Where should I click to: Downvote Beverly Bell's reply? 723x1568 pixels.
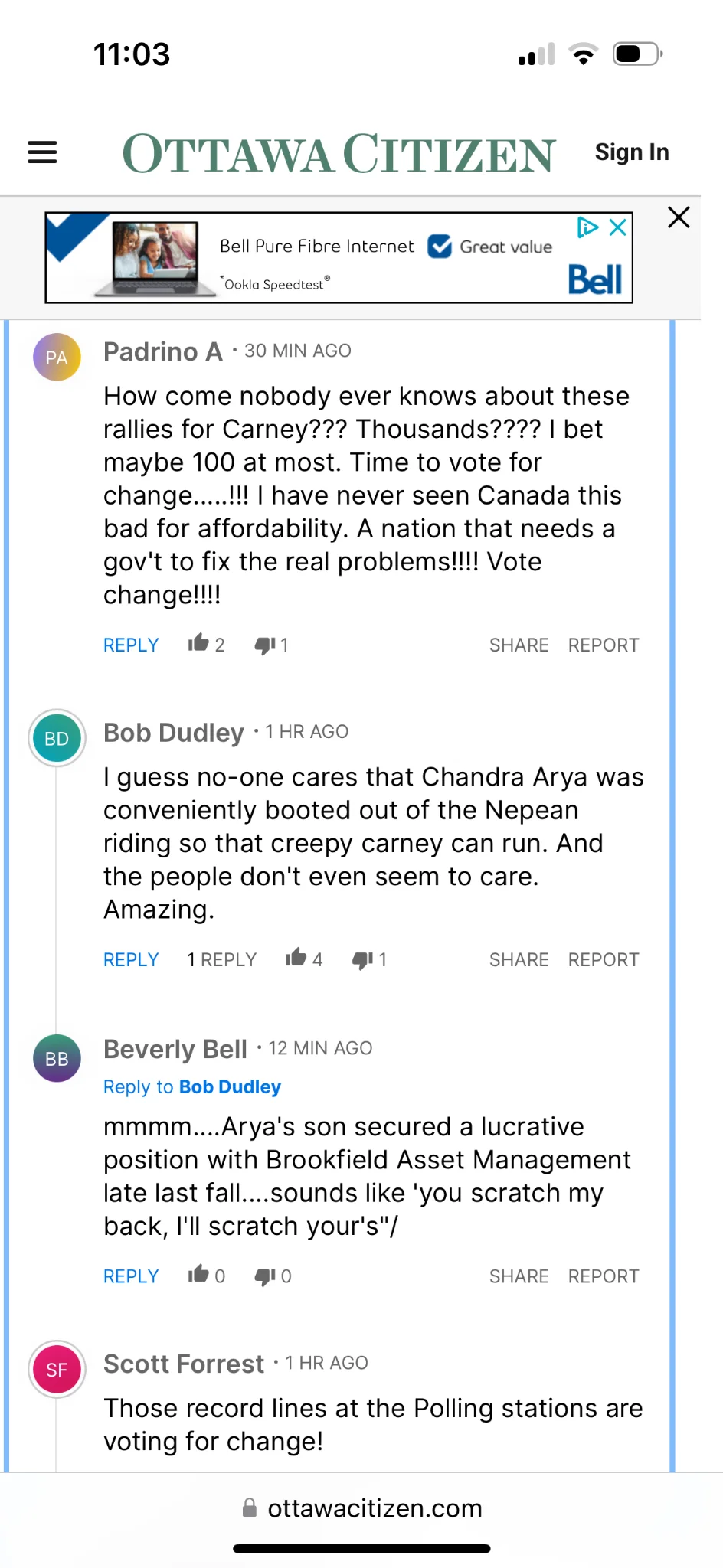[265, 1276]
